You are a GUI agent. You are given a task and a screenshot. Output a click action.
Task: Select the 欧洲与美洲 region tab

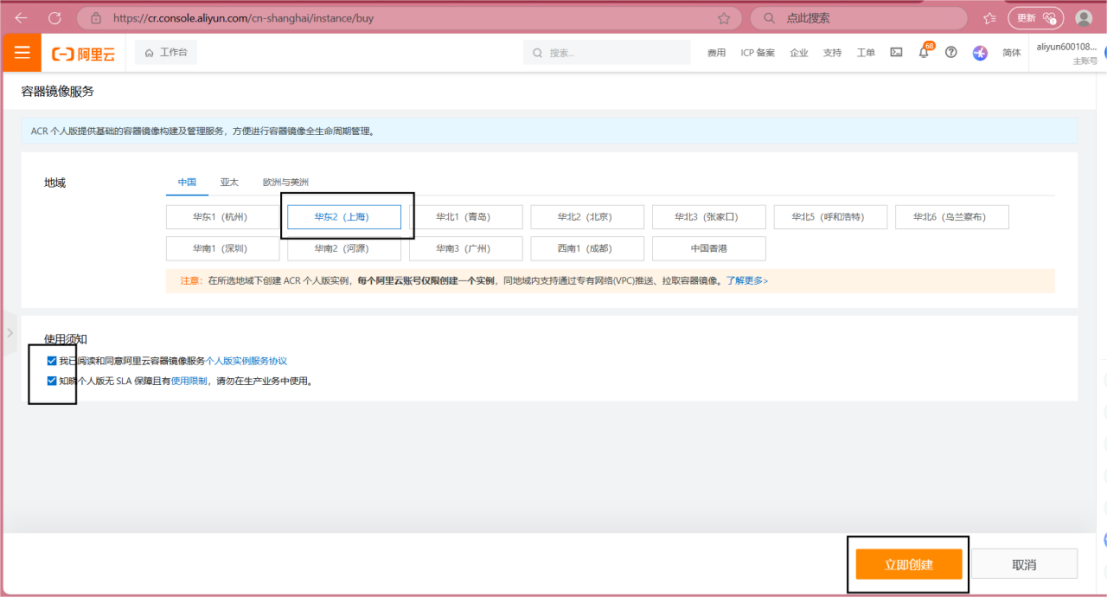click(285, 182)
